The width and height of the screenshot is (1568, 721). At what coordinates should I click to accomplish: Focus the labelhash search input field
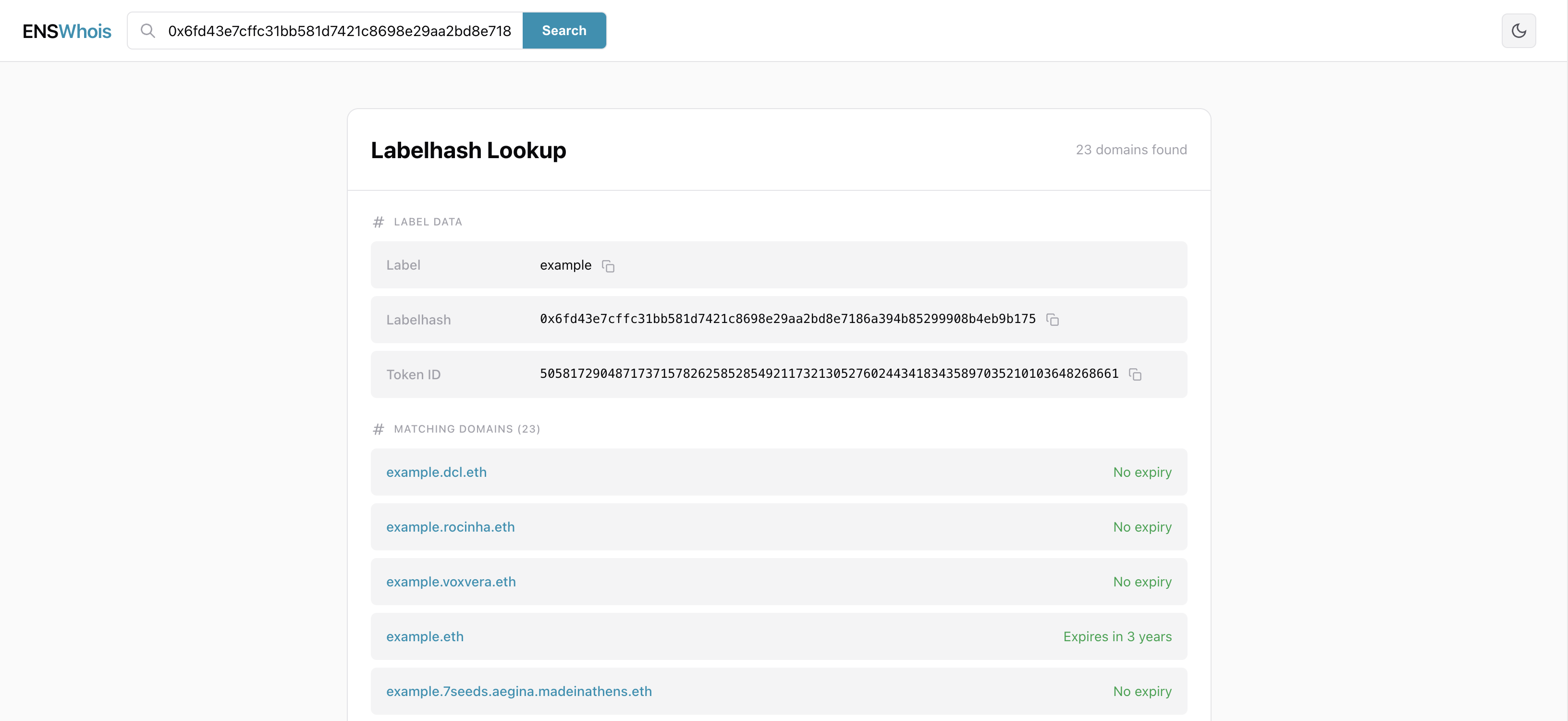pos(339,31)
